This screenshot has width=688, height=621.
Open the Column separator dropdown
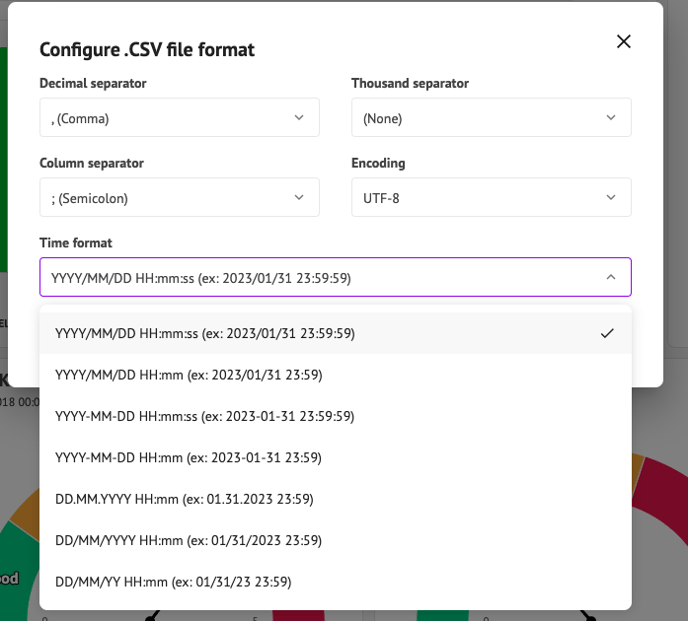click(x=179, y=197)
